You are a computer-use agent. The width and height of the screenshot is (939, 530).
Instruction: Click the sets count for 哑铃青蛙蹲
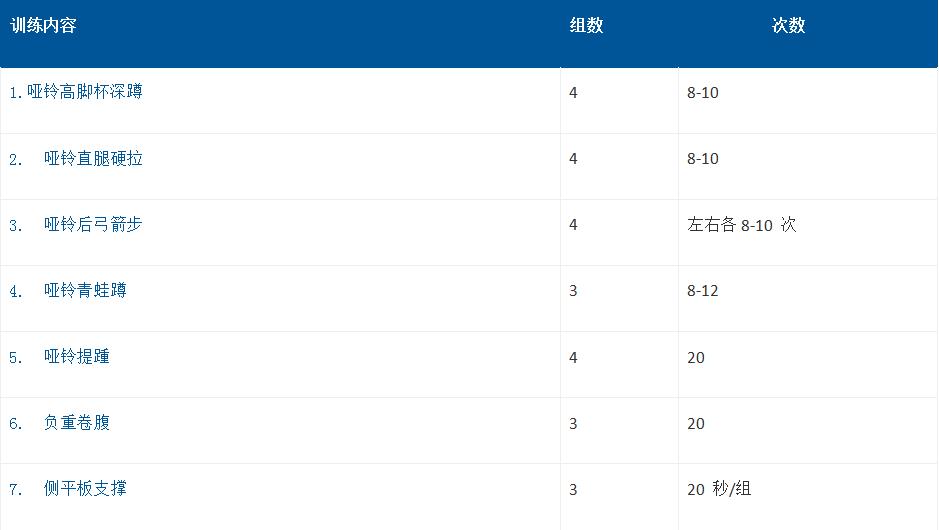(x=573, y=291)
